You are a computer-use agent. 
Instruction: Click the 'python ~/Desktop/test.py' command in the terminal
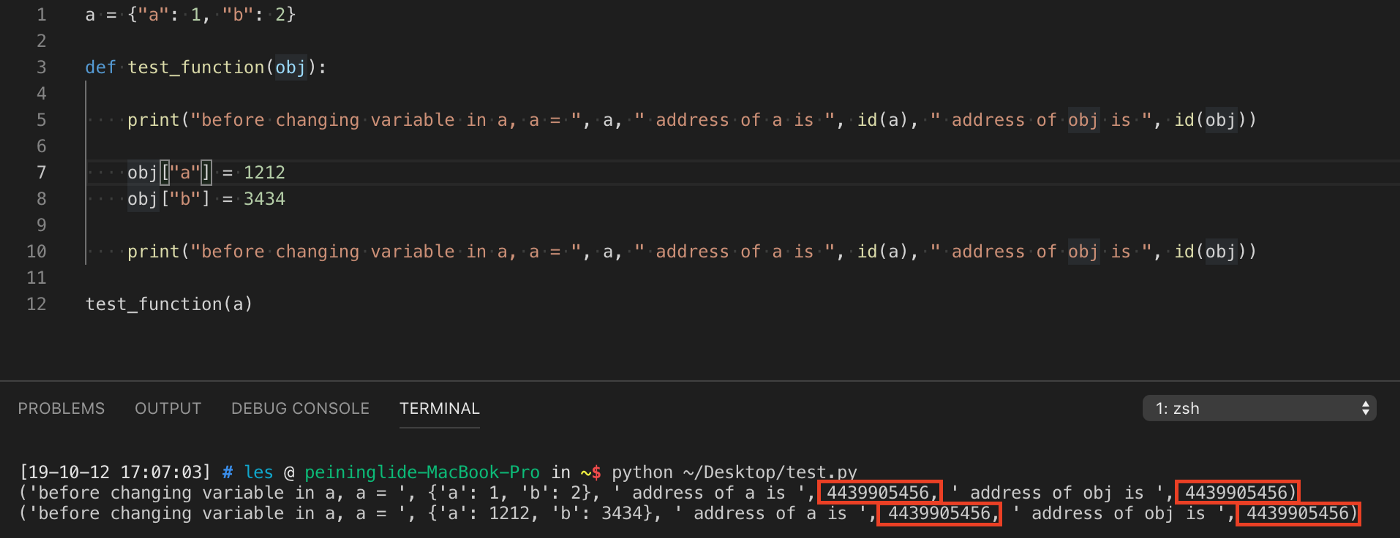tap(734, 472)
